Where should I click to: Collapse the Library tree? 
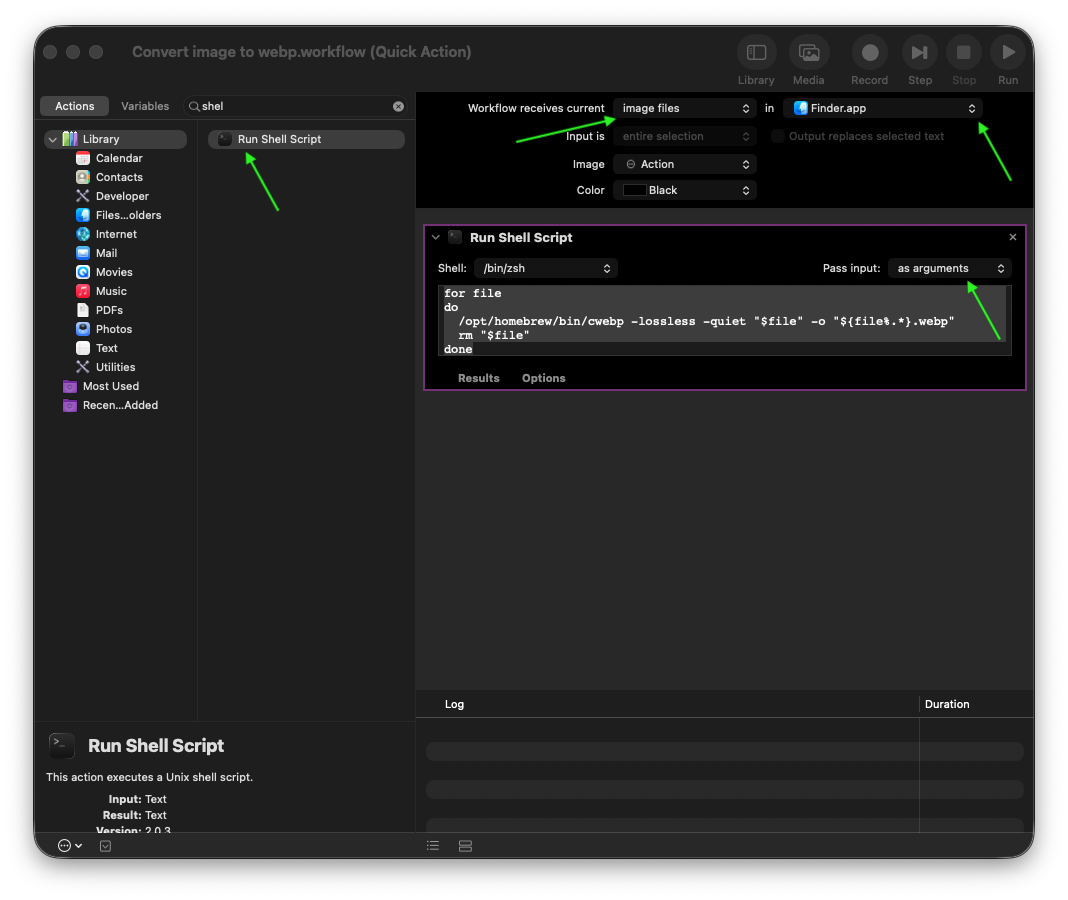point(51,140)
